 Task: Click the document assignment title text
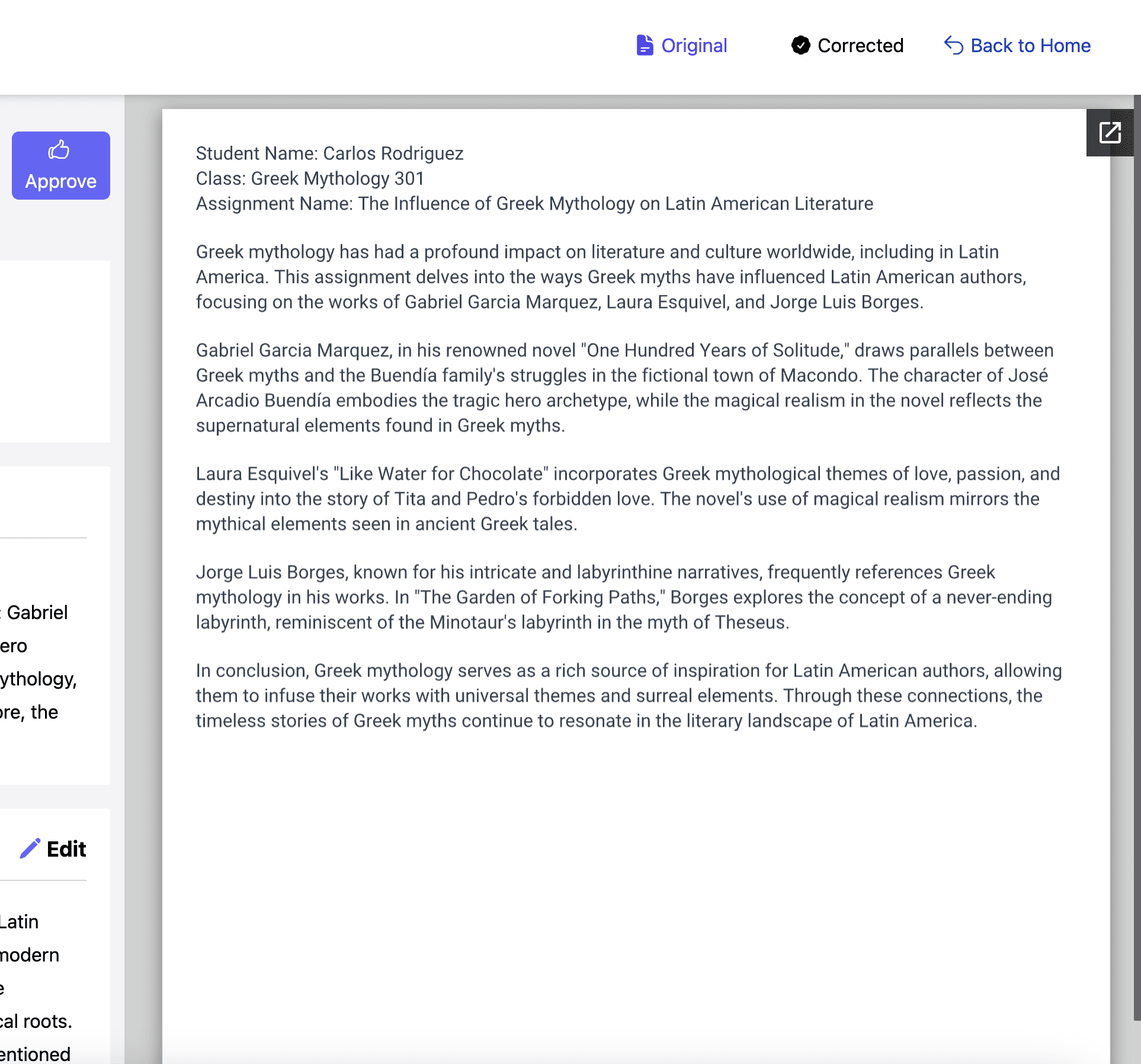[535, 204]
